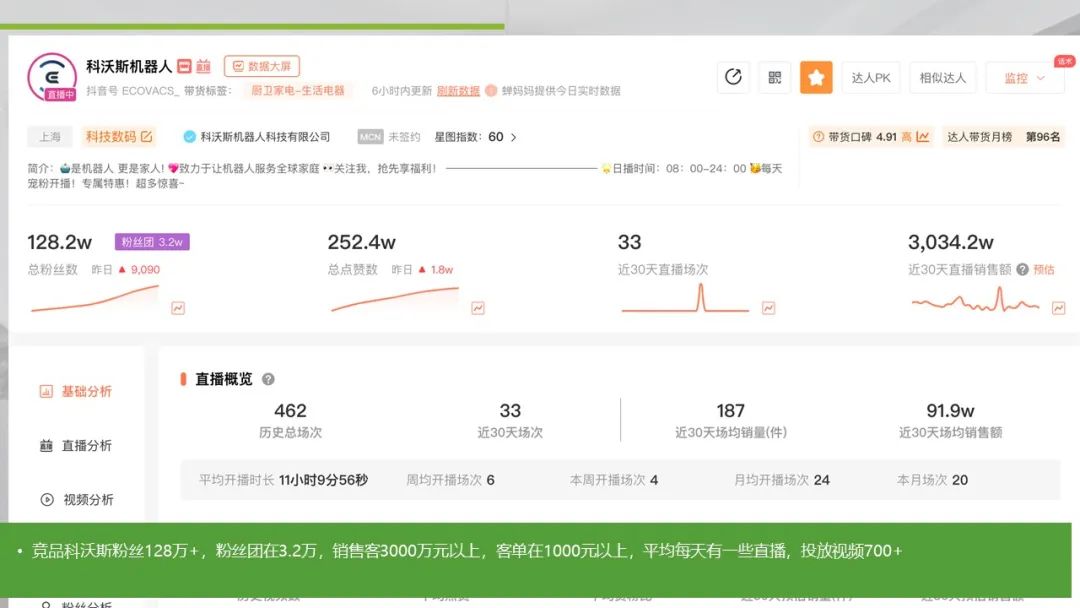
Task: Expand the 星图指数 60 arrow
Action: [513, 137]
